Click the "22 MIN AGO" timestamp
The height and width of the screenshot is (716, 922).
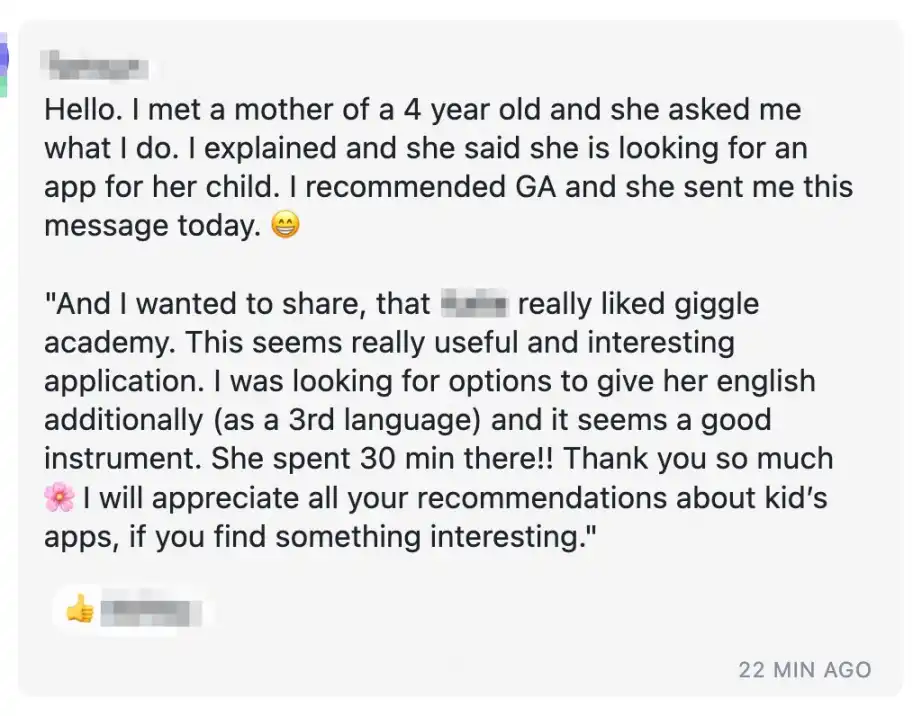[804, 669]
